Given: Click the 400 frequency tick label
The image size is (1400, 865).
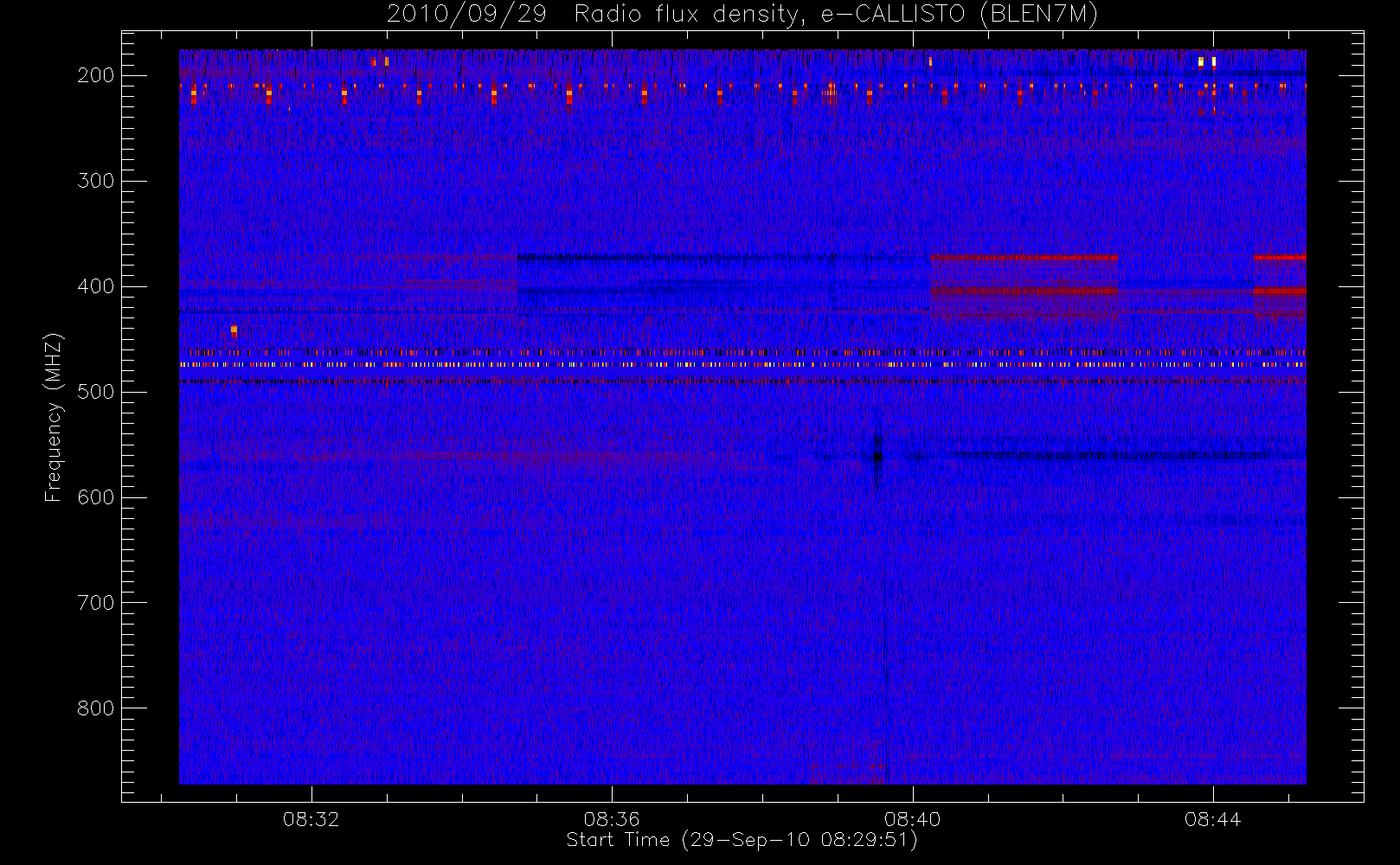Looking at the screenshot, I should (96, 286).
